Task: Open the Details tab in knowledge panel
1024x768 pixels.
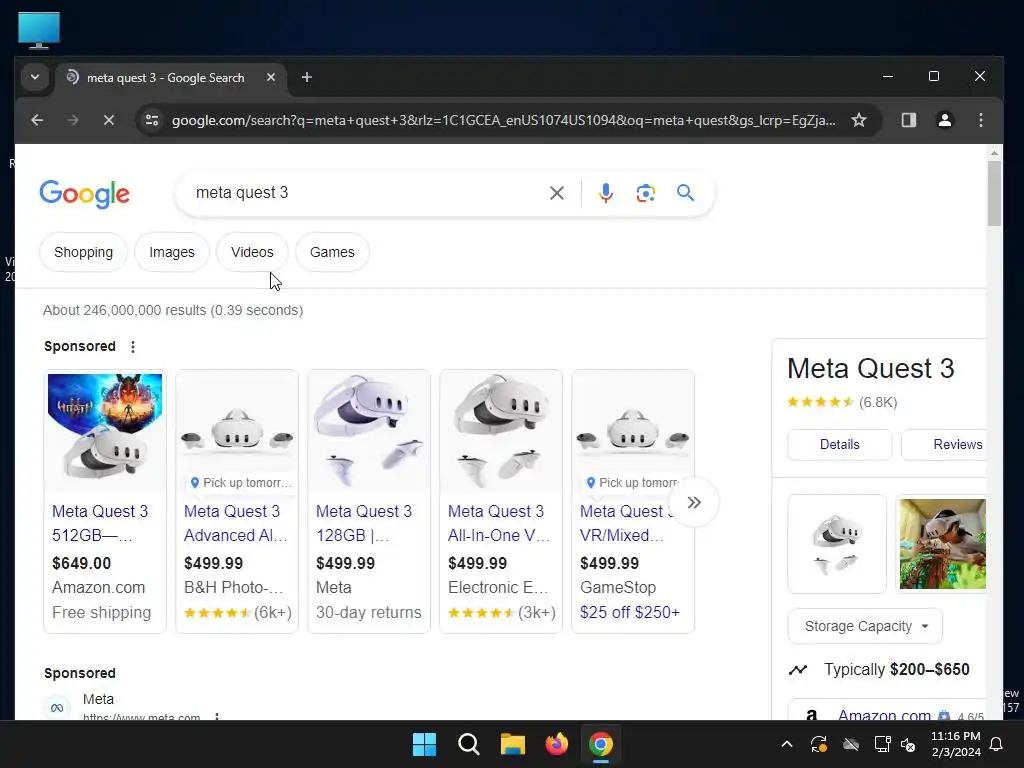Action: 839,445
